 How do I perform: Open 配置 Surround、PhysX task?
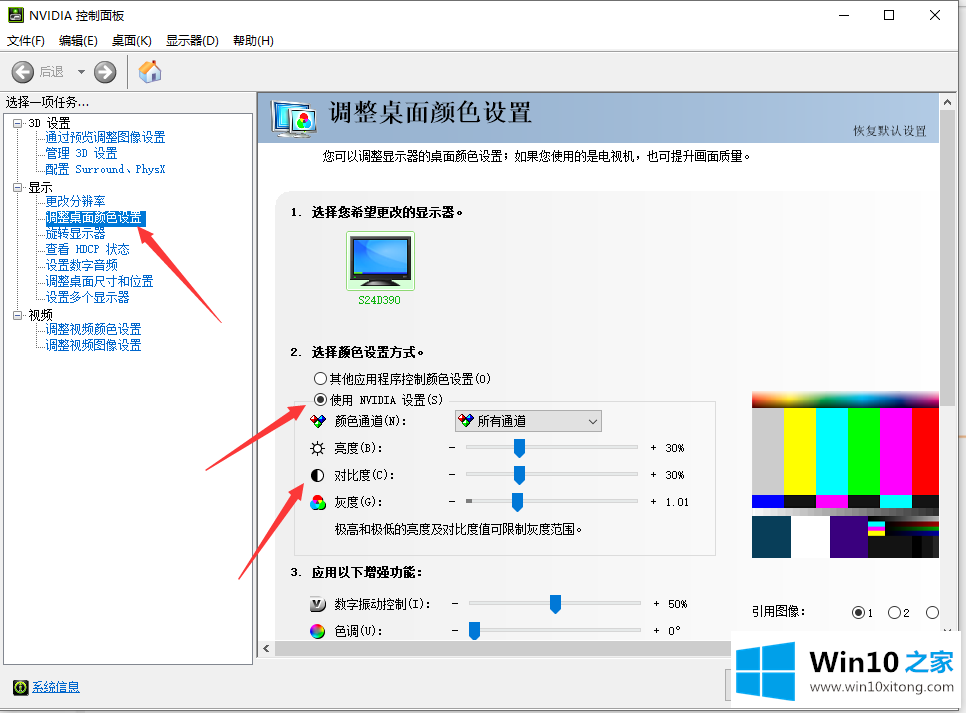[x=105, y=169]
